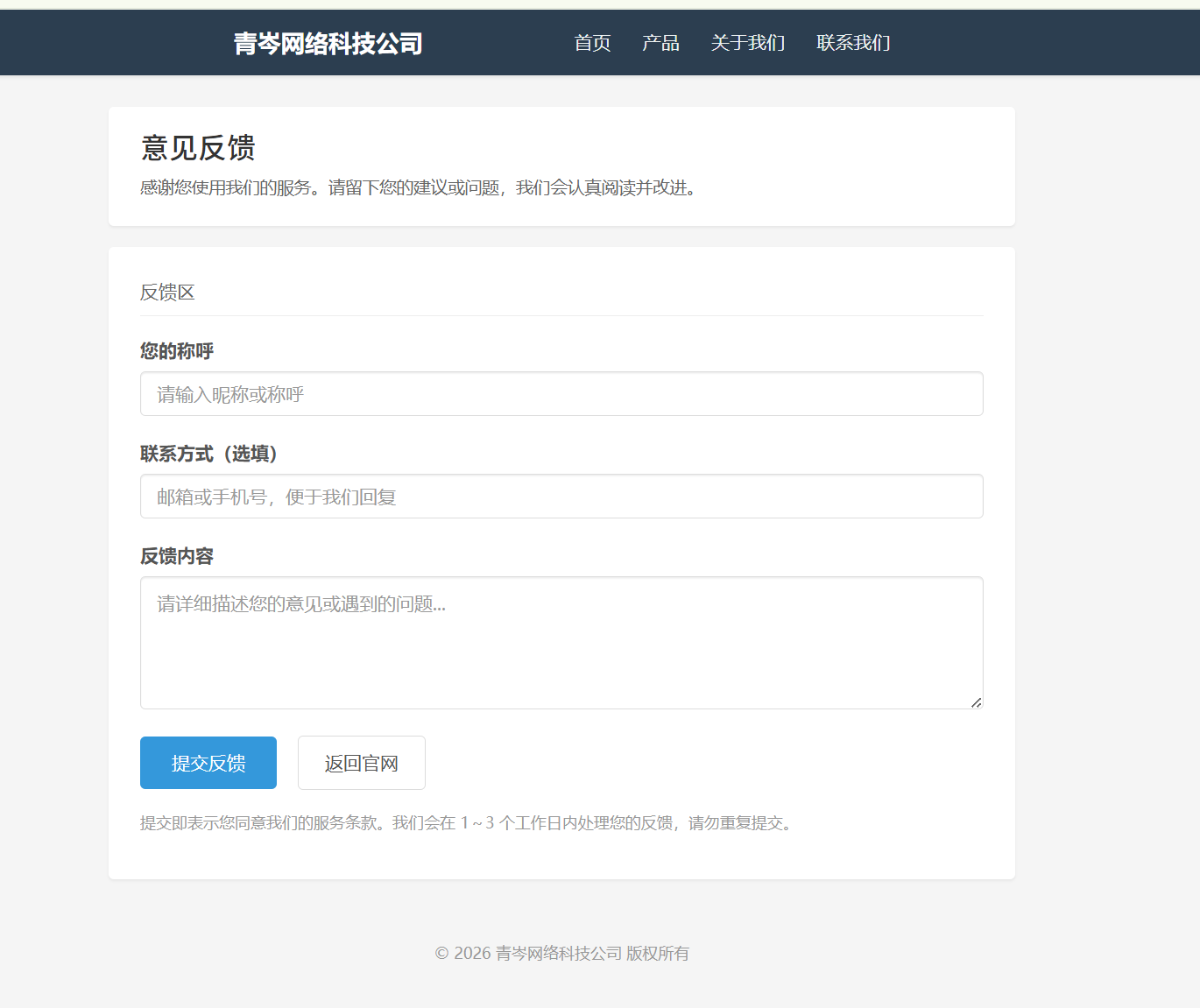Select 关于我们 in the top navigation

tap(748, 43)
